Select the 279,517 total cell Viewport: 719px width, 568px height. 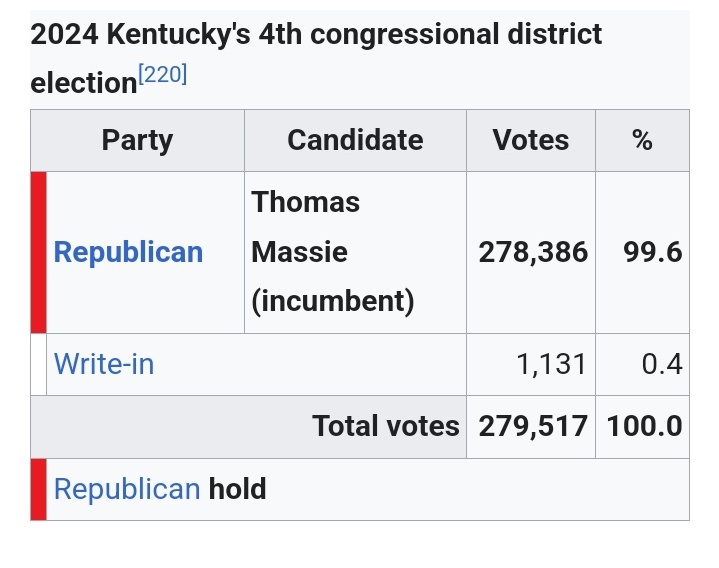point(531,427)
